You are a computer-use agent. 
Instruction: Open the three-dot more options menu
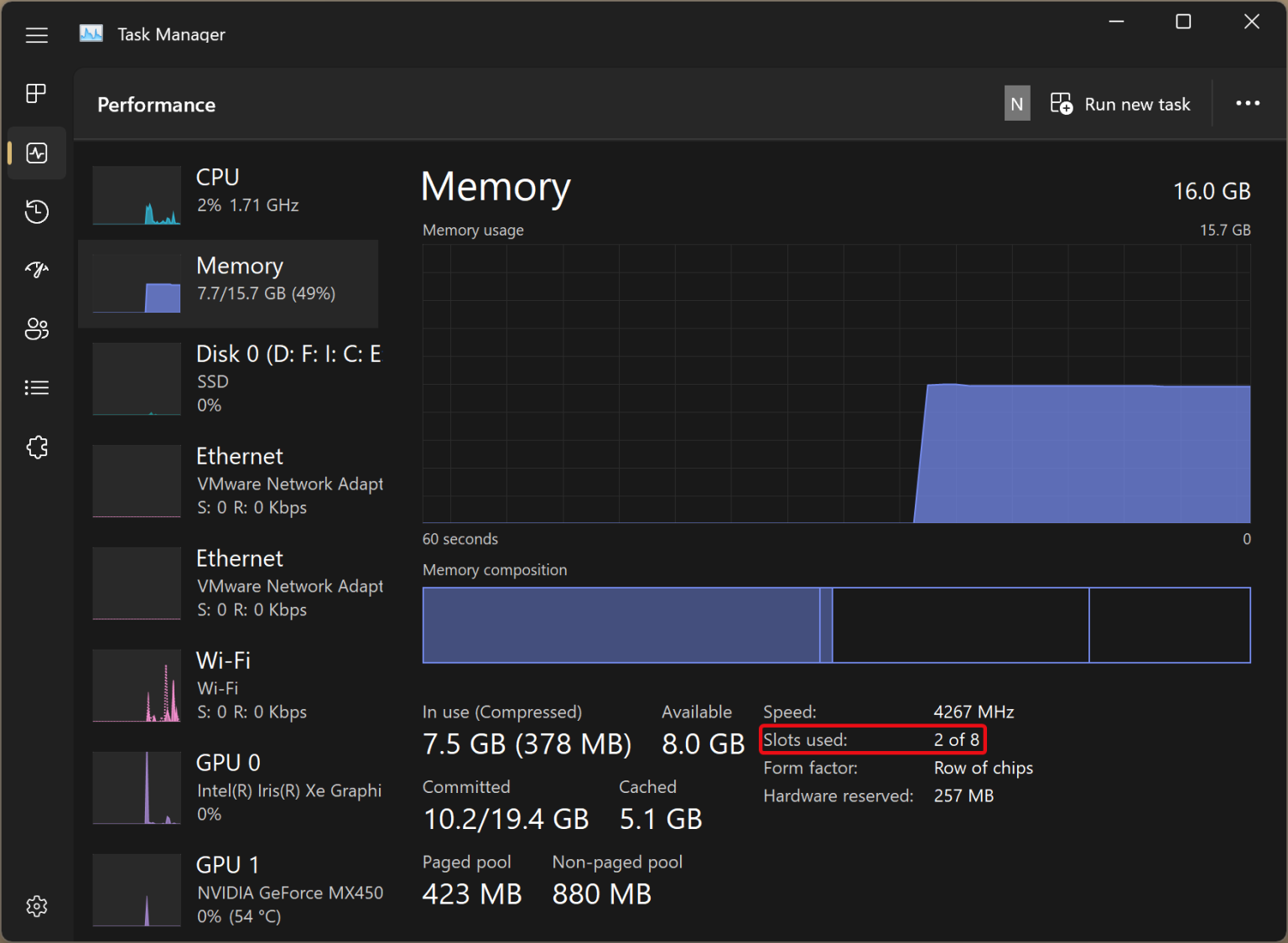point(1248,103)
